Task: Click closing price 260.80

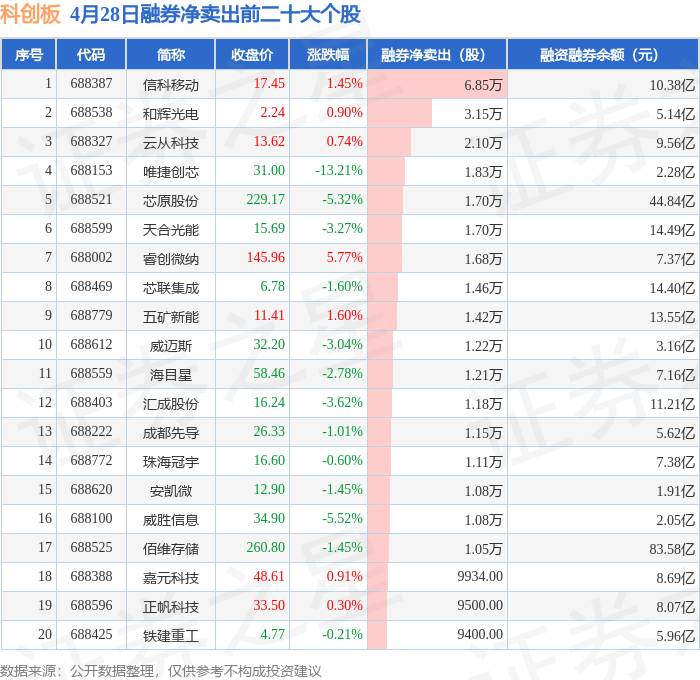Action: coord(265,548)
